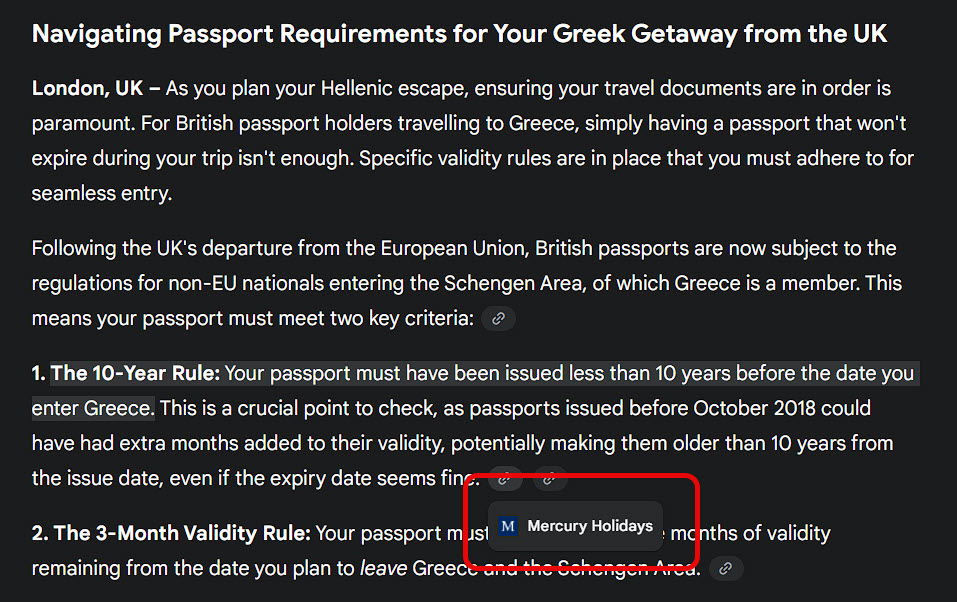
Task: Open the first source link icon after "seems fine."
Action: tap(505, 479)
